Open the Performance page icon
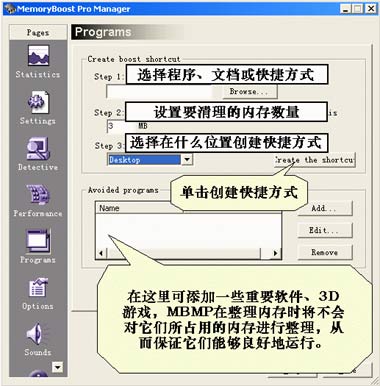 coord(38,195)
